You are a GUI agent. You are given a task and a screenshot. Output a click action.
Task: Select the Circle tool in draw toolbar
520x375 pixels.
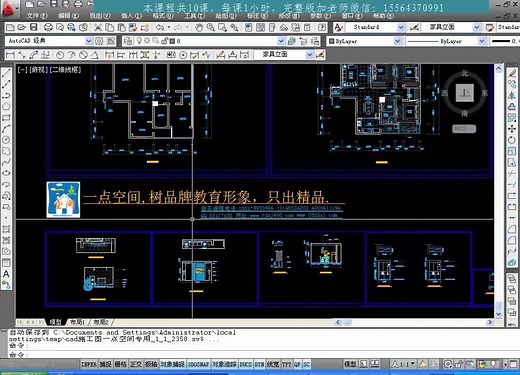[x=6, y=140]
